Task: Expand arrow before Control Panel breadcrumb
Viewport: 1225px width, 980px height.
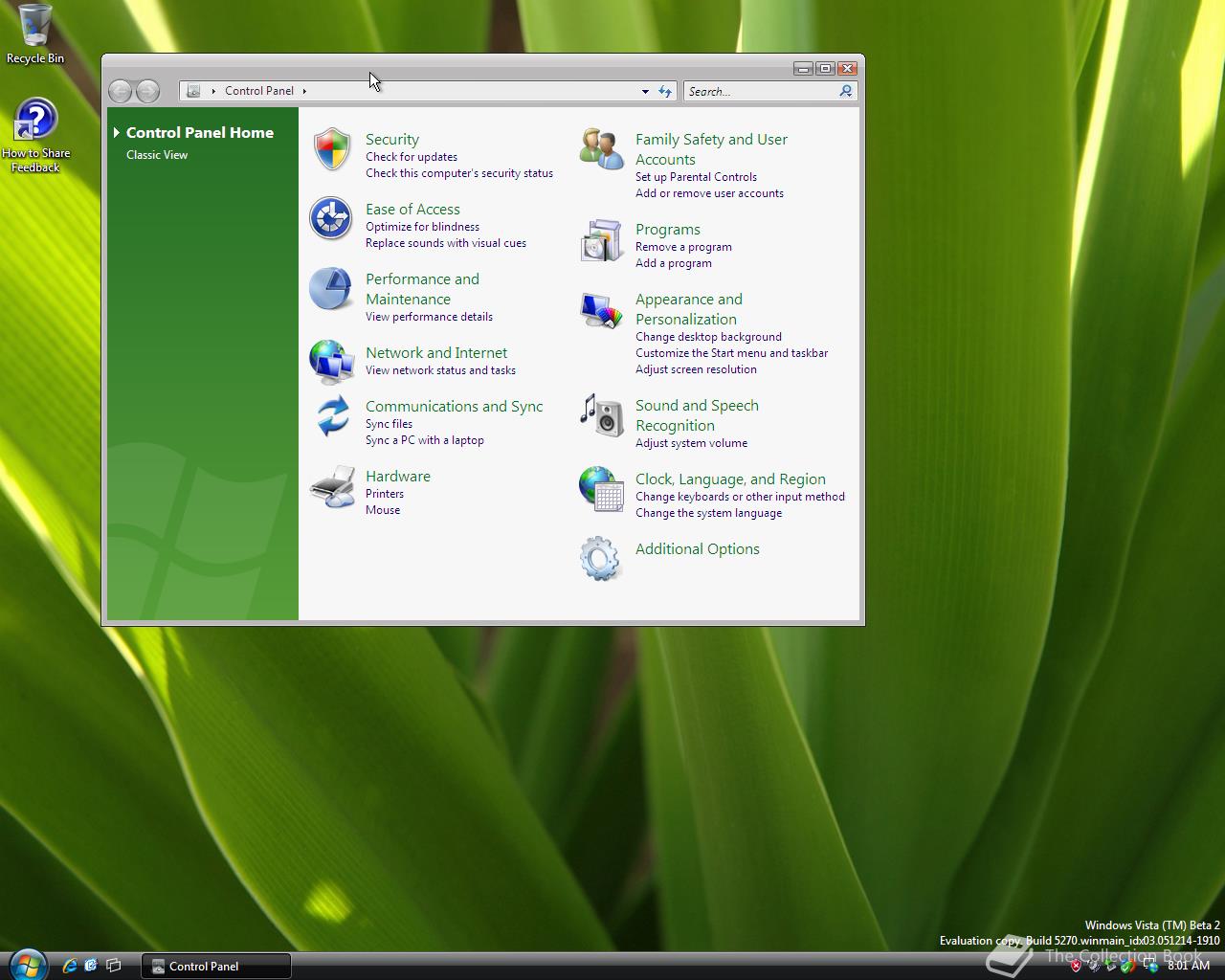Action: point(213,91)
